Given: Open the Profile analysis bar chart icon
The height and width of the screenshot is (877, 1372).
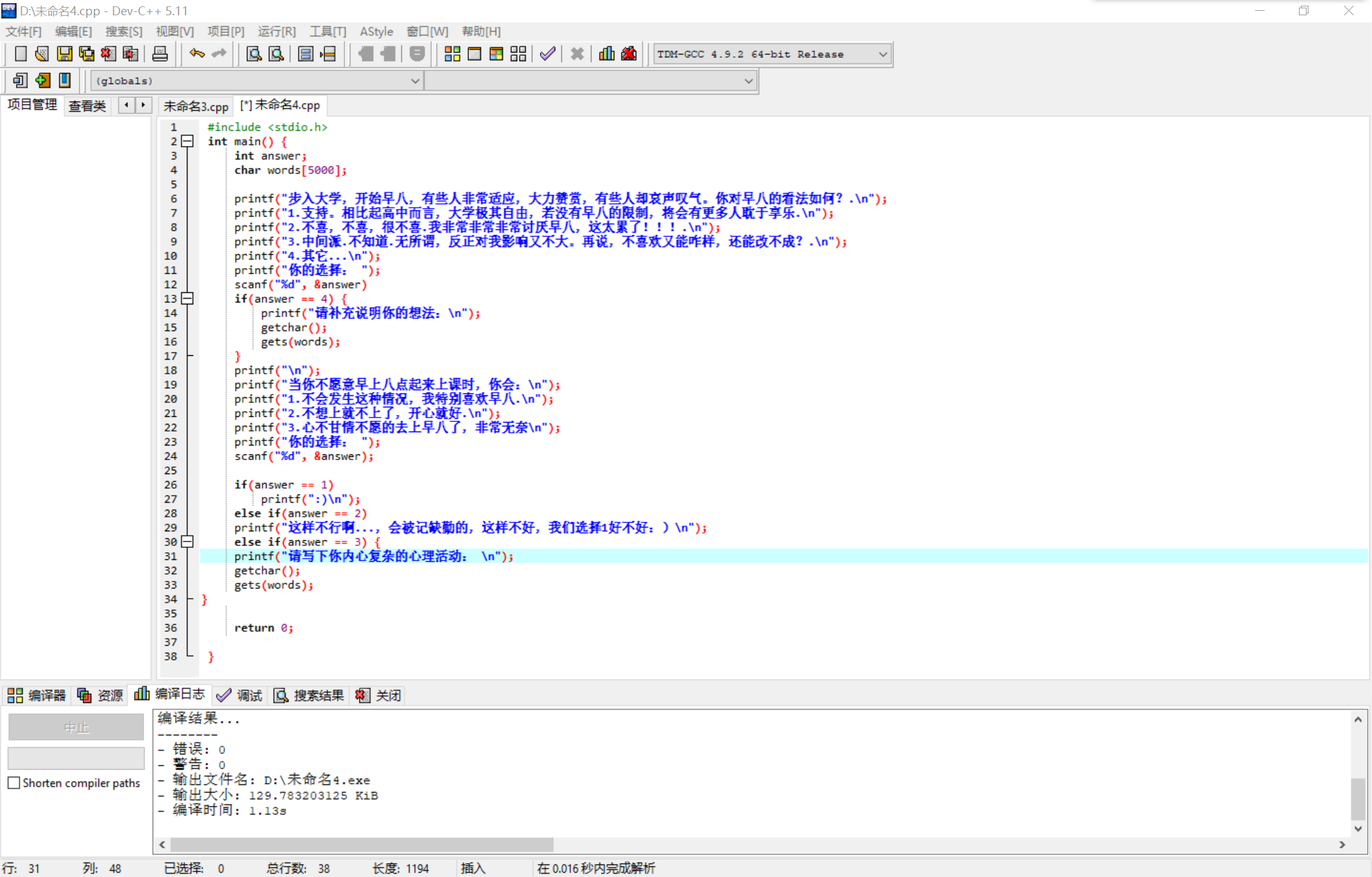Looking at the screenshot, I should tap(607, 54).
